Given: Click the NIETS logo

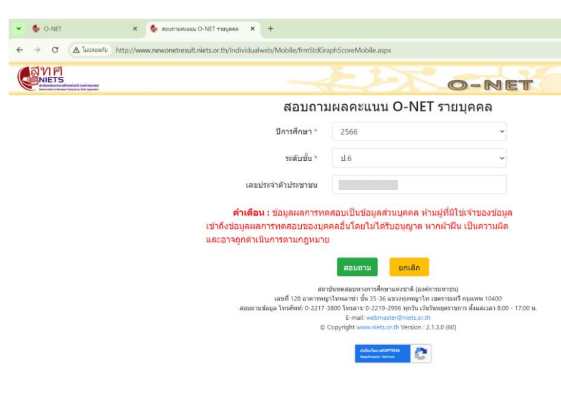Looking at the screenshot, I should click(x=58, y=78).
